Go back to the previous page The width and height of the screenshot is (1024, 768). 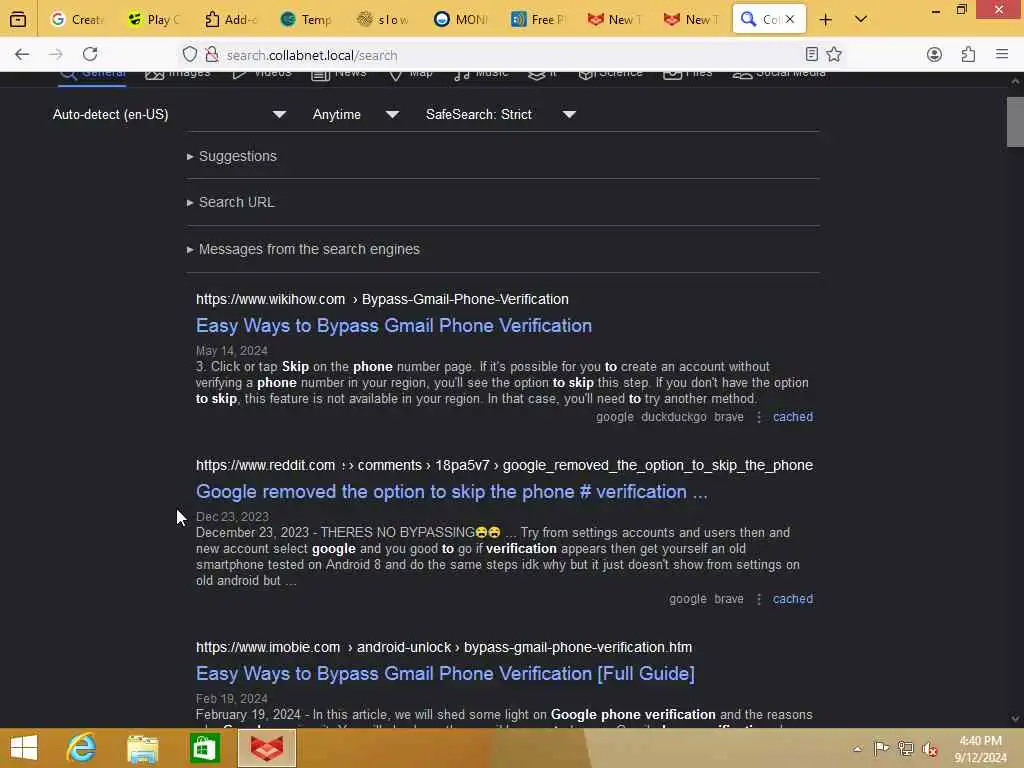point(22,54)
